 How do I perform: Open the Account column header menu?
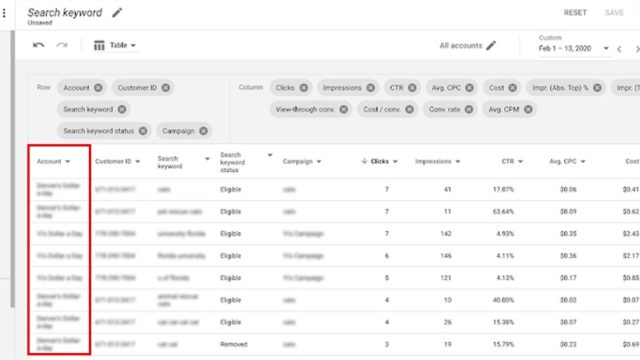68,162
